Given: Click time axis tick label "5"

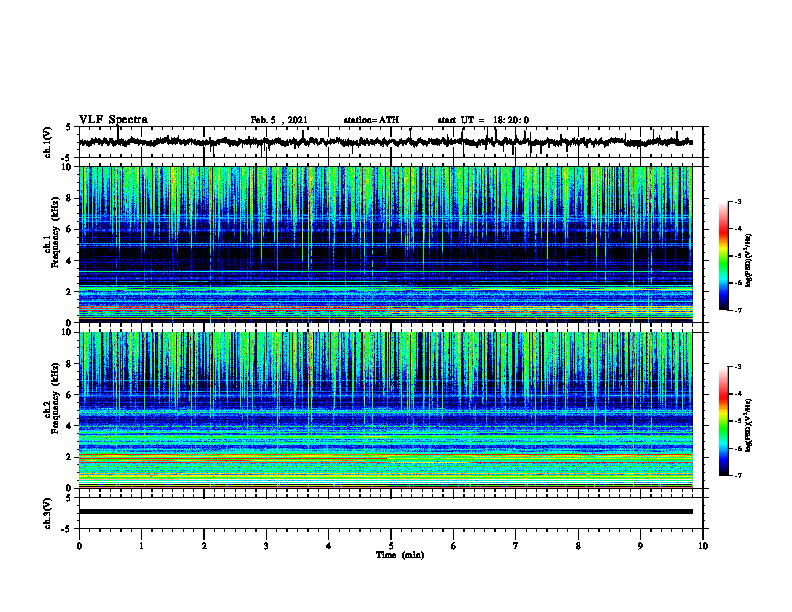Looking at the screenshot, I should (x=391, y=546).
